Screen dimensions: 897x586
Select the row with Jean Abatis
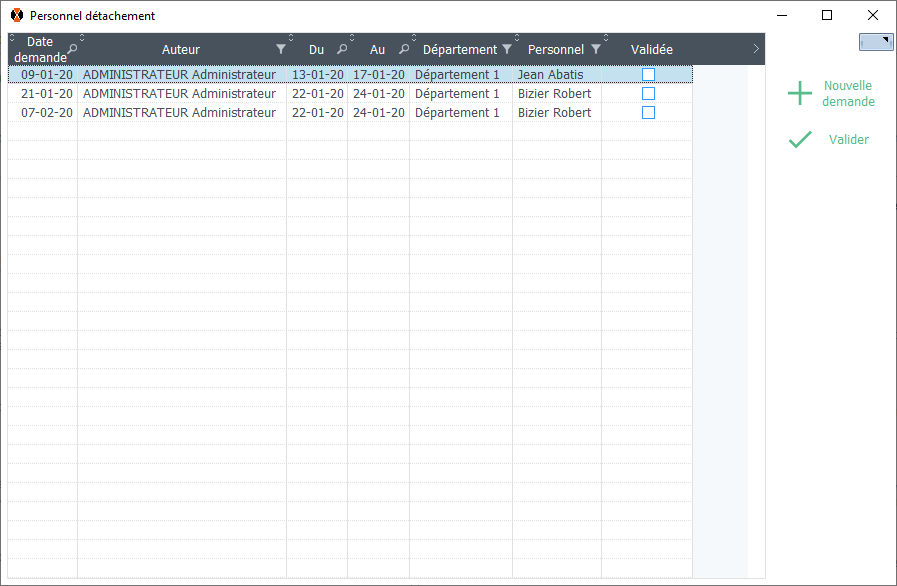click(x=550, y=75)
